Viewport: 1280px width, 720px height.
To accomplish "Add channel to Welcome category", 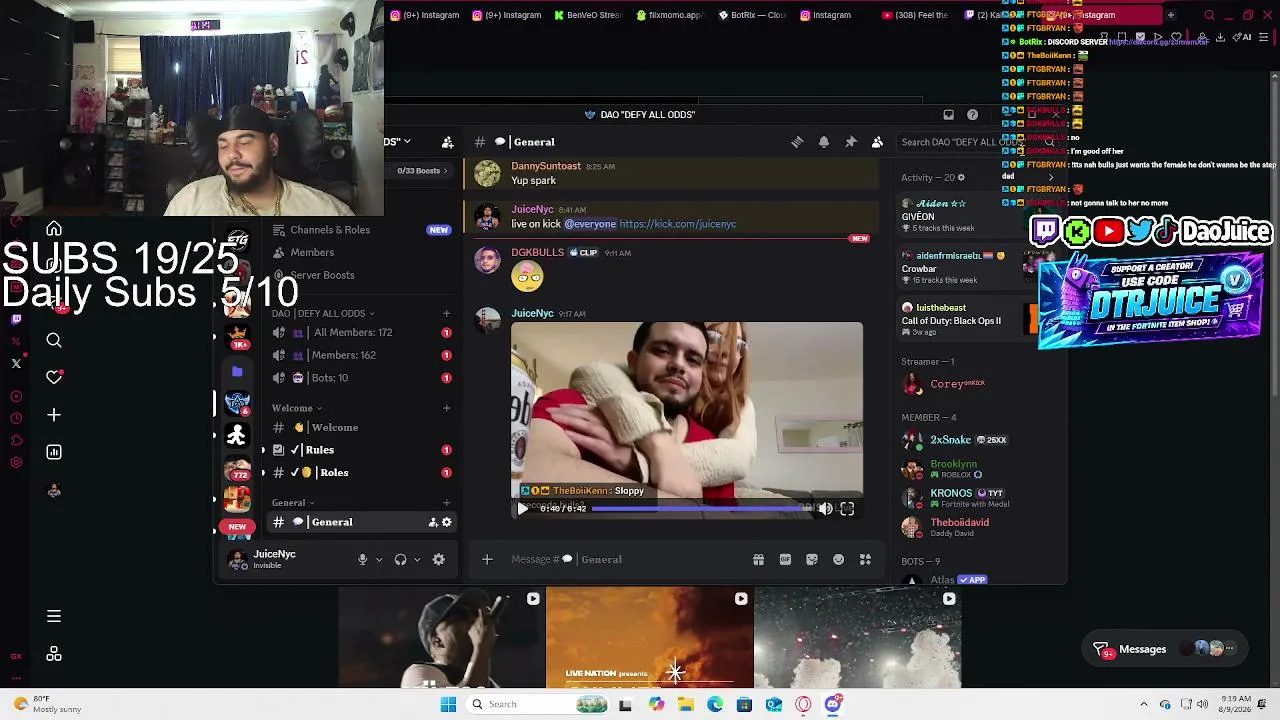I will pyautogui.click(x=447, y=408).
